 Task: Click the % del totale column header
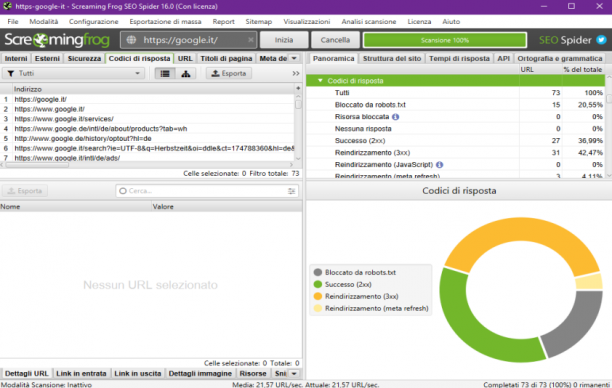coord(583,69)
